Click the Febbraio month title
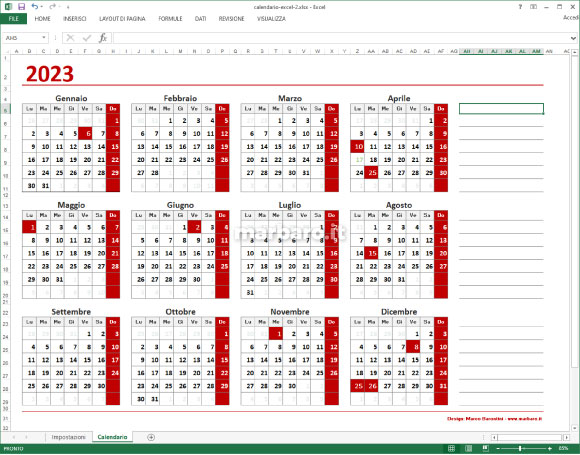 (x=180, y=98)
